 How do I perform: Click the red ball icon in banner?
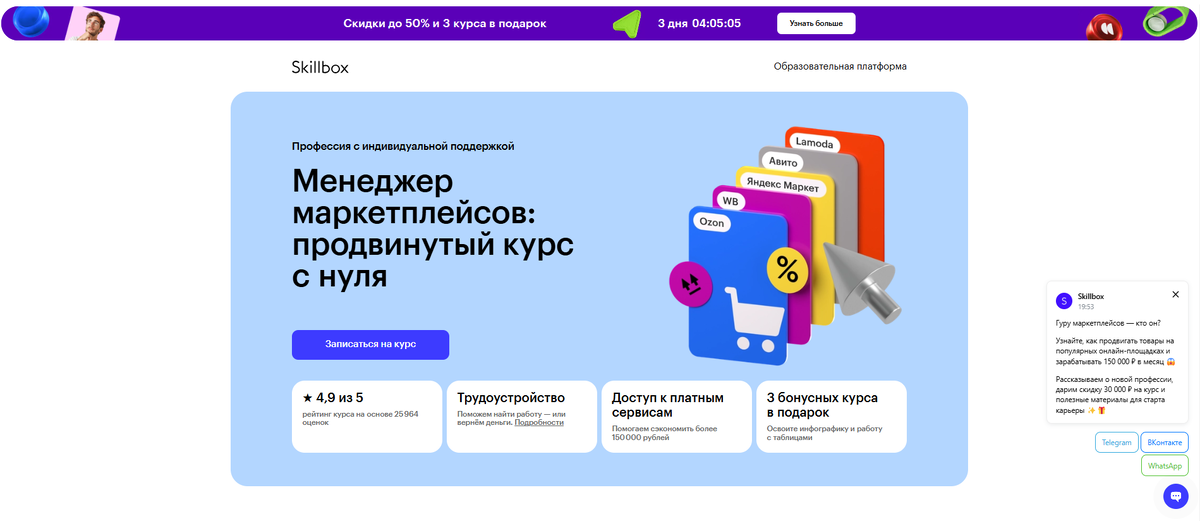(x=1104, y=26)
